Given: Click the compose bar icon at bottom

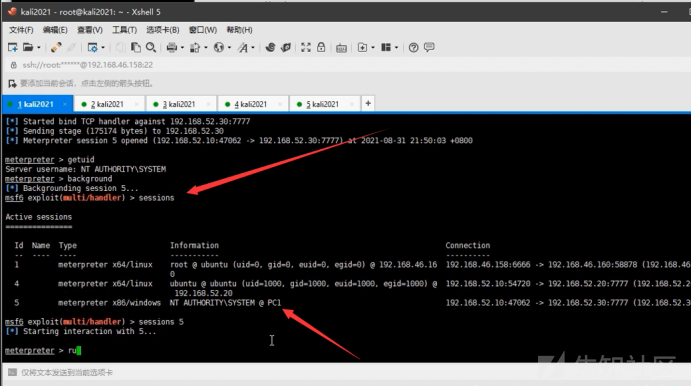Looking at the screenshot, I should pyautogui.click(x=12, y=373).
